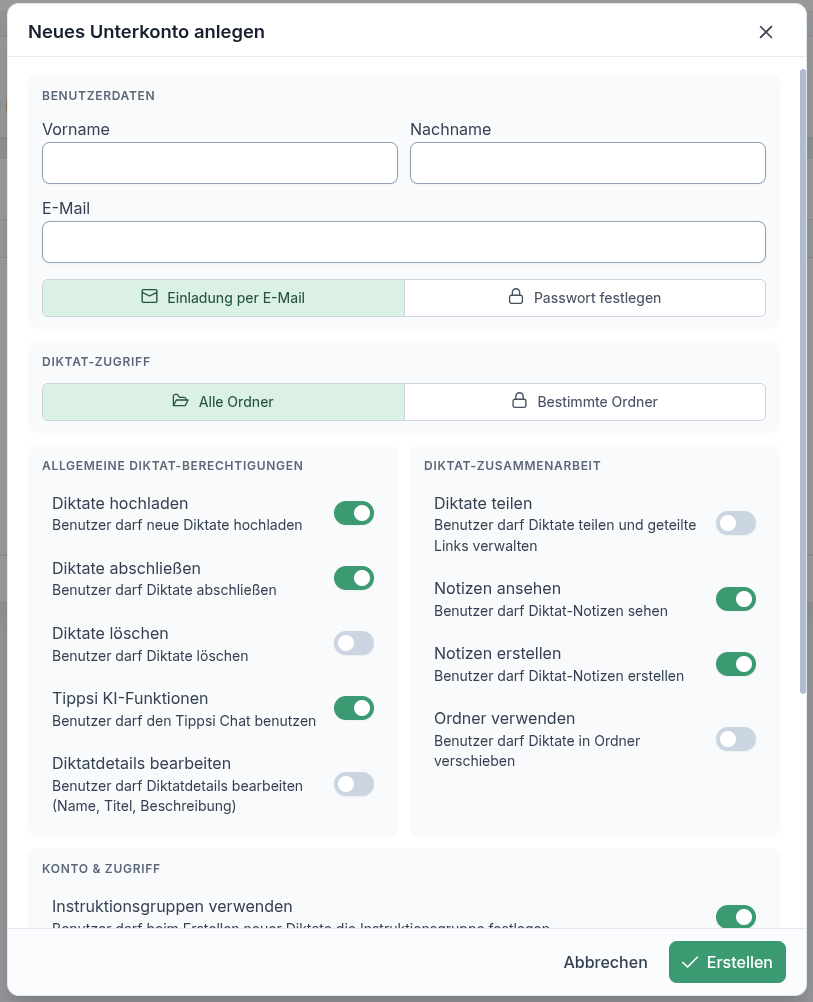Enable the Diktate löschen switch
The width and height of the screenshot is (813, 1002).
(x=354, y=643)
